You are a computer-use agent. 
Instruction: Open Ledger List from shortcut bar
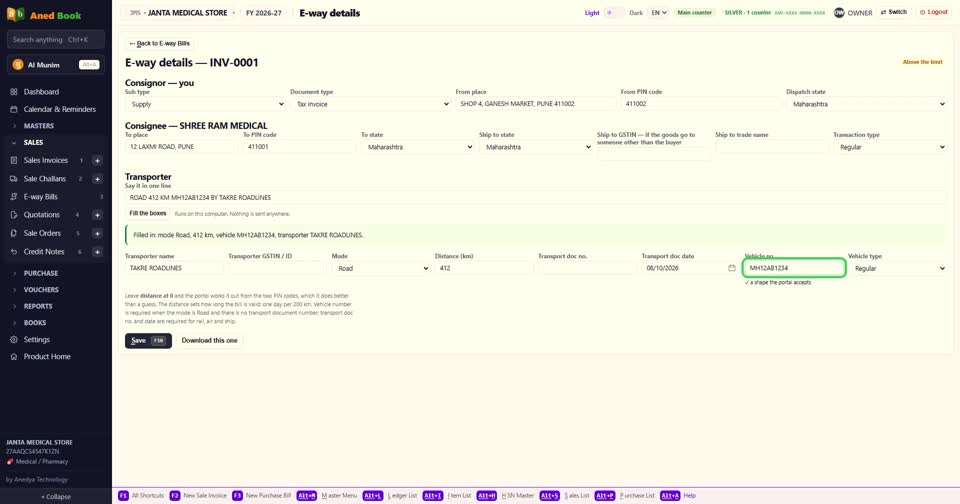(390, 495)
